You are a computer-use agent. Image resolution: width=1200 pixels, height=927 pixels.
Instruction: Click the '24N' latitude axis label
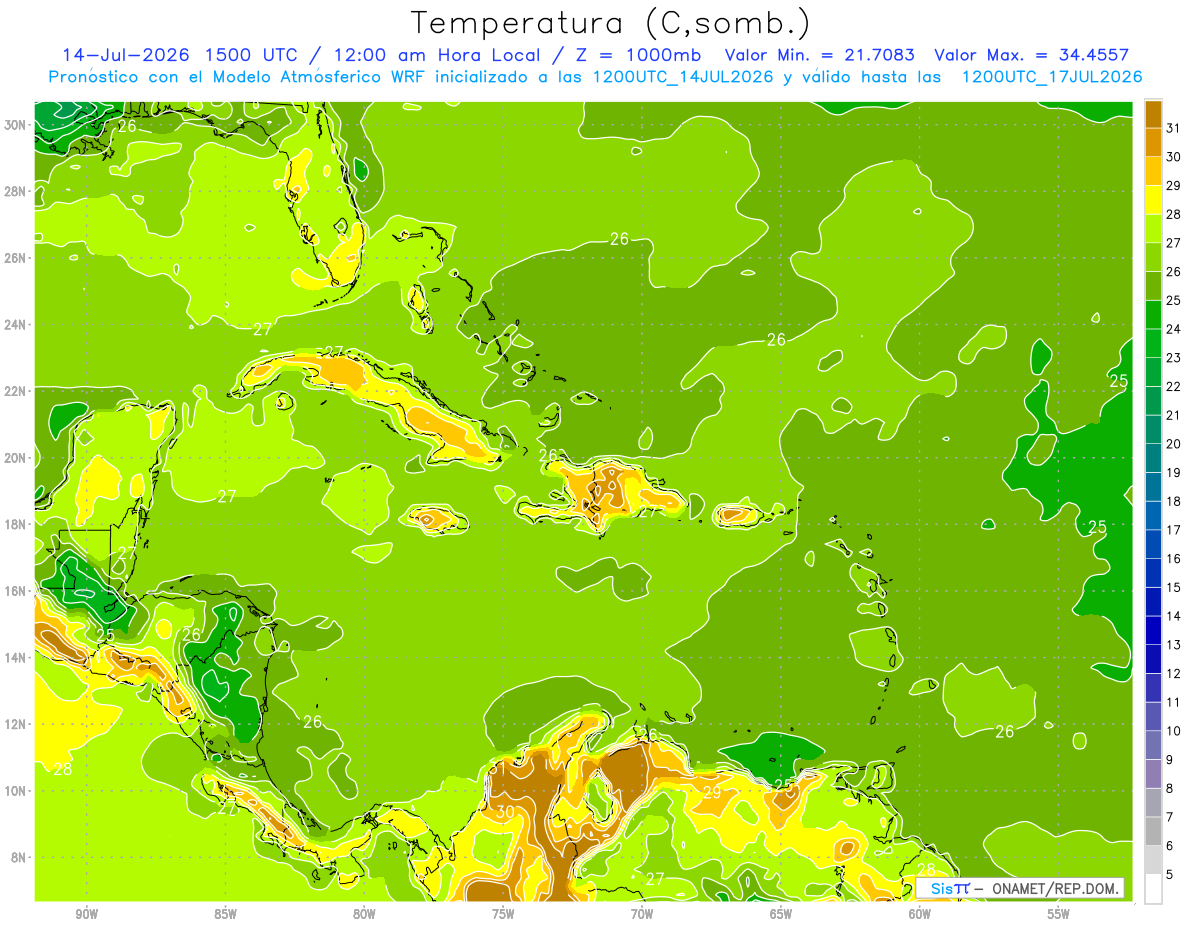point(16,324)
